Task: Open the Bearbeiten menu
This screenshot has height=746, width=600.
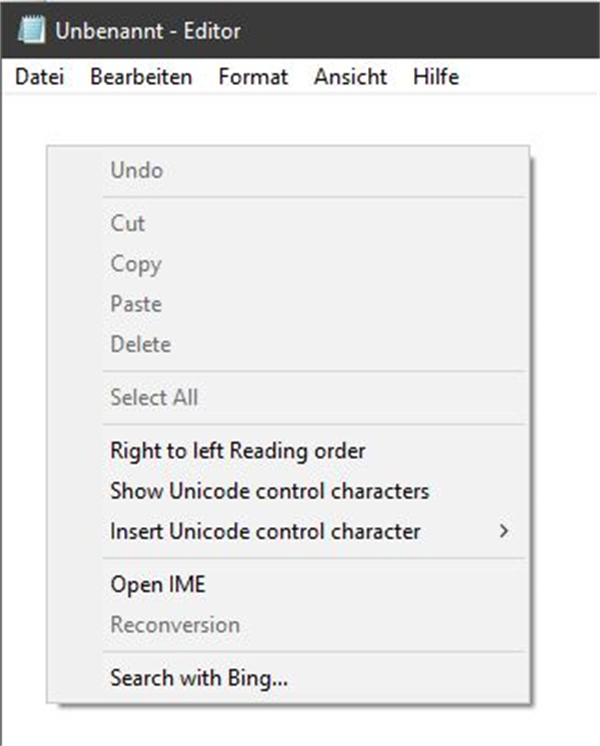Action: coord(141,77)
